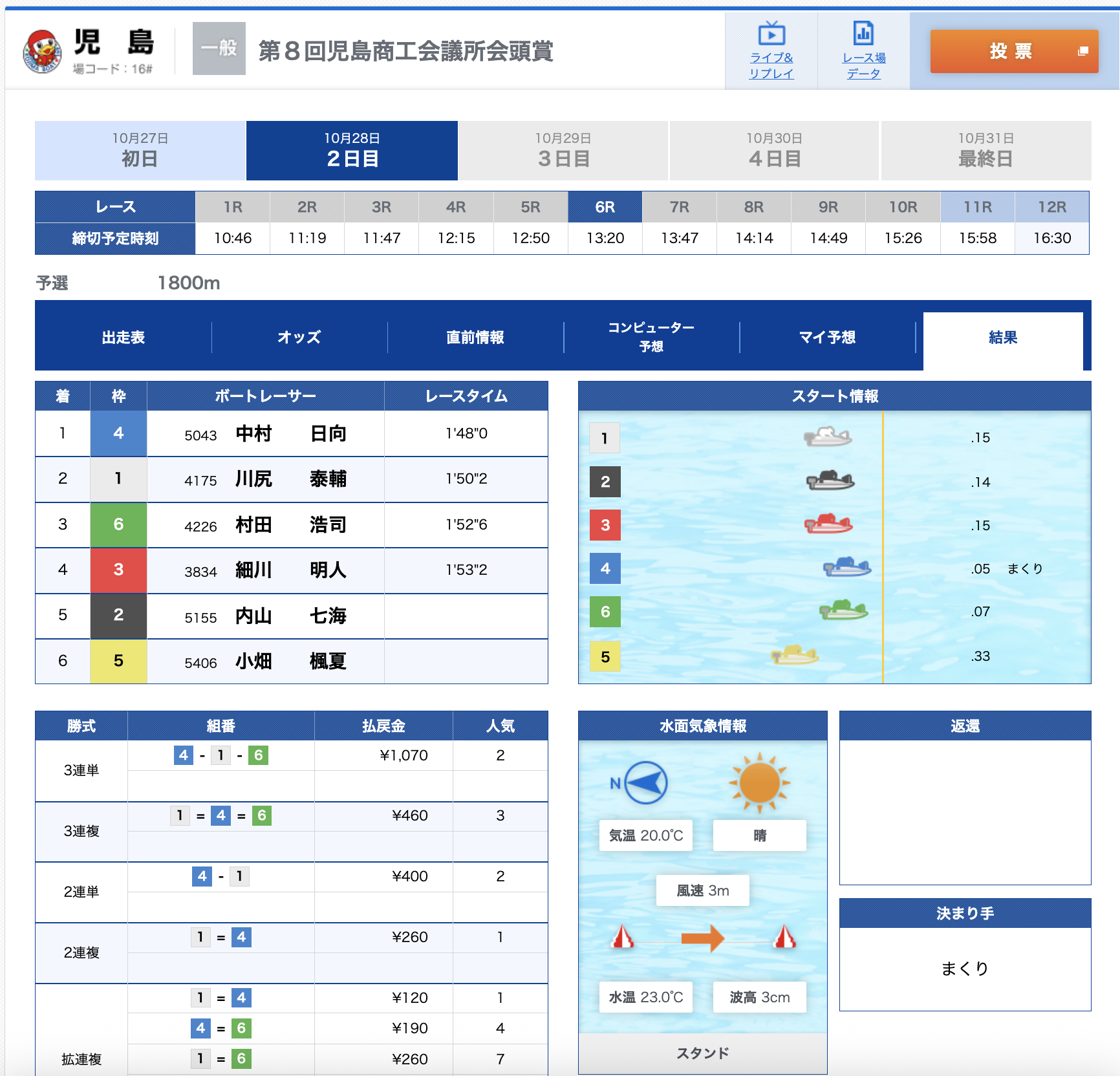Select the マイ予想 tab
The height and width of the screenshot is (1076, 1120).
(827, 338)
